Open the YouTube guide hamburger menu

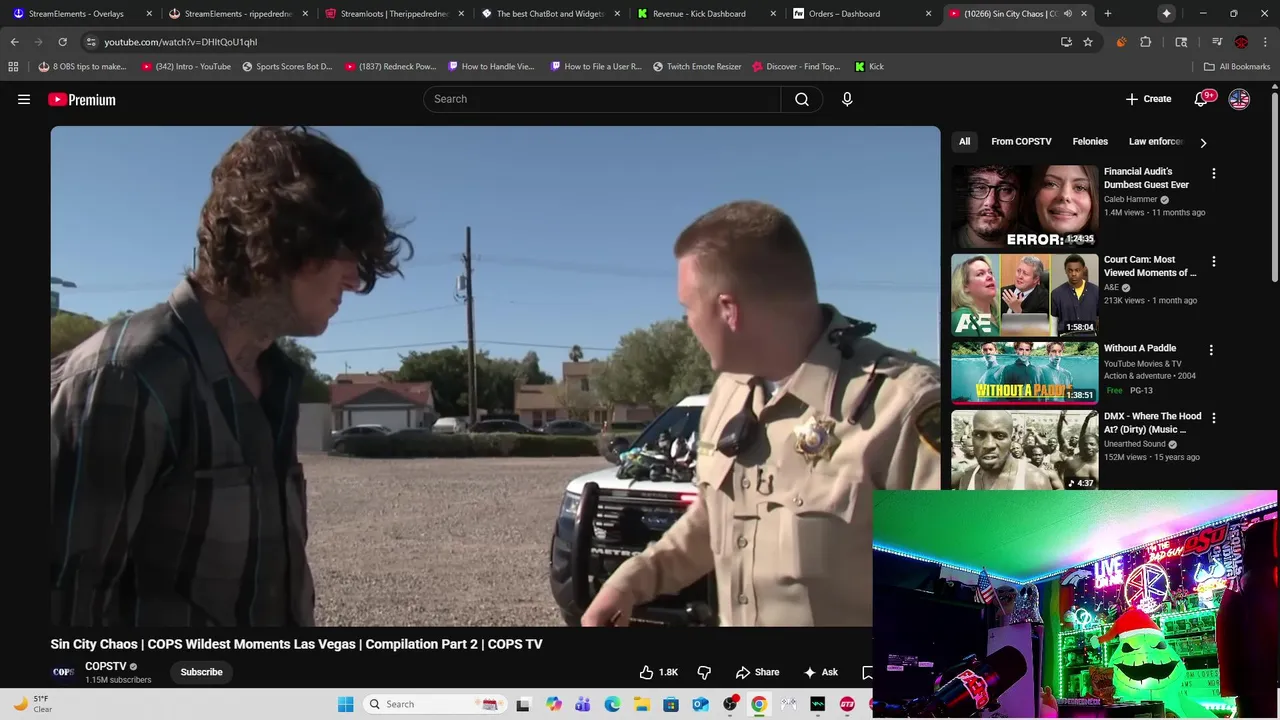click(x=24, y=99)
